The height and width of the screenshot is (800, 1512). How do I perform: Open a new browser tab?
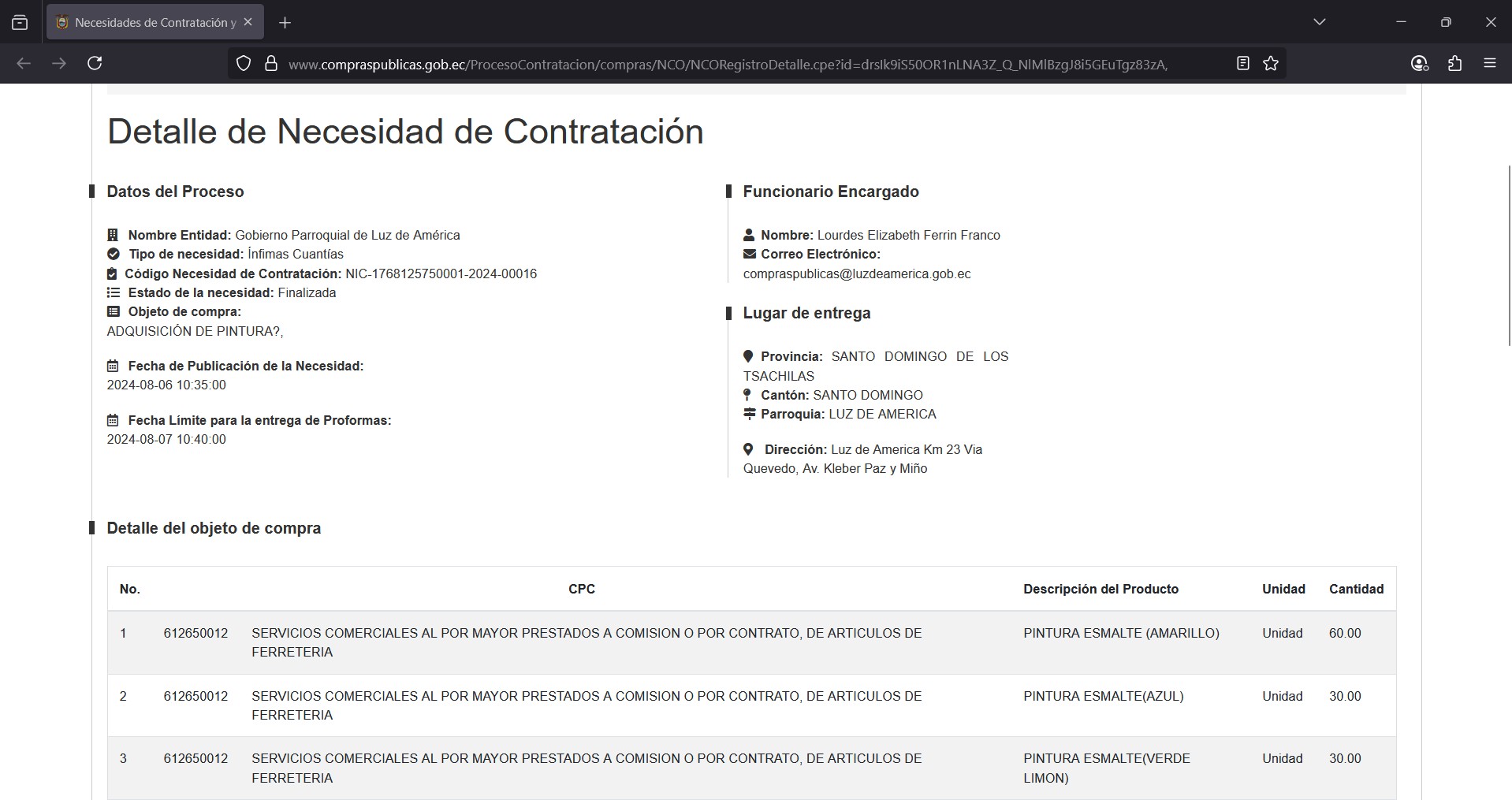pyautogui.click(x=285, y=23)
